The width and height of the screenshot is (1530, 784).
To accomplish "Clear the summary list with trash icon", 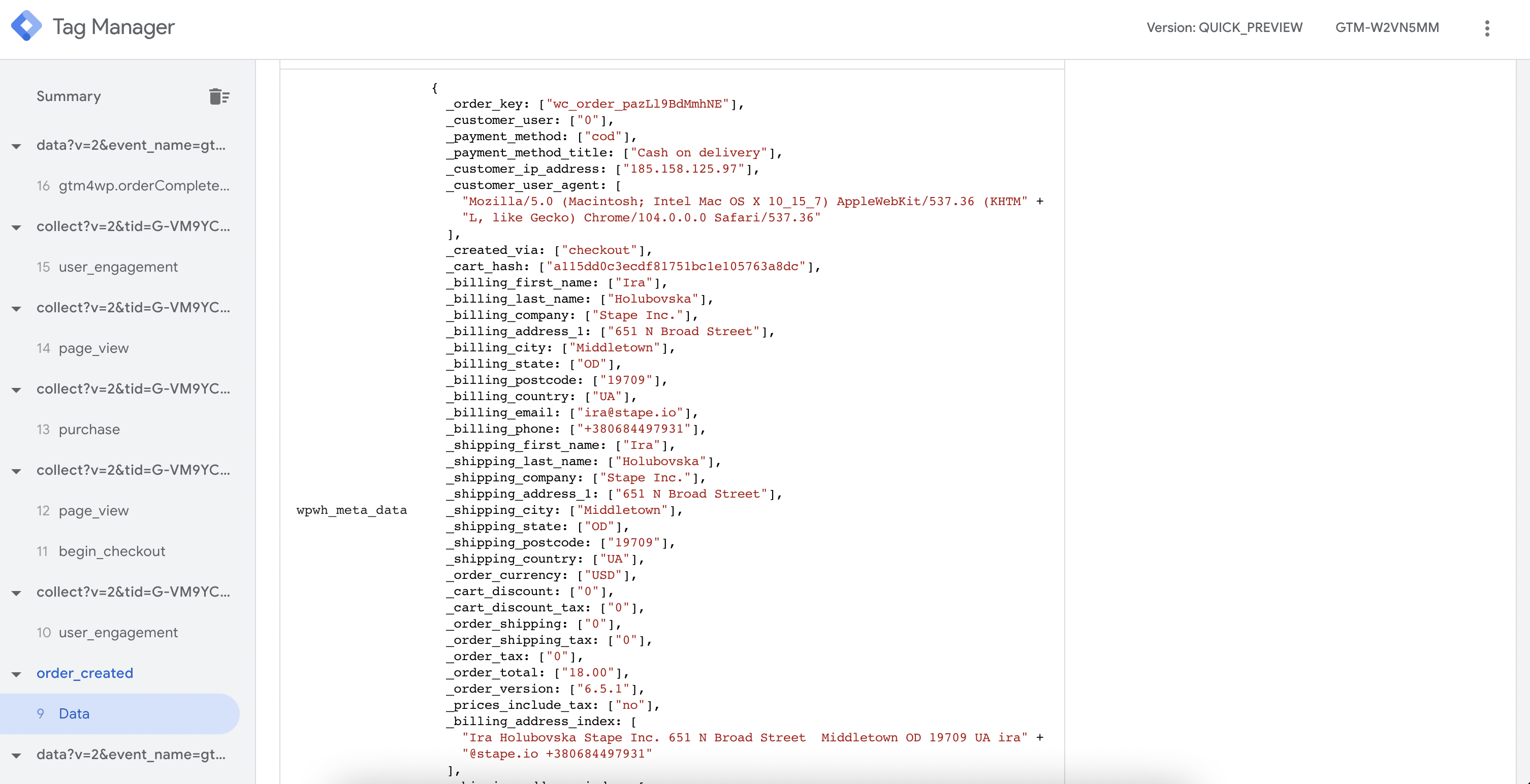I will [219, 96].
